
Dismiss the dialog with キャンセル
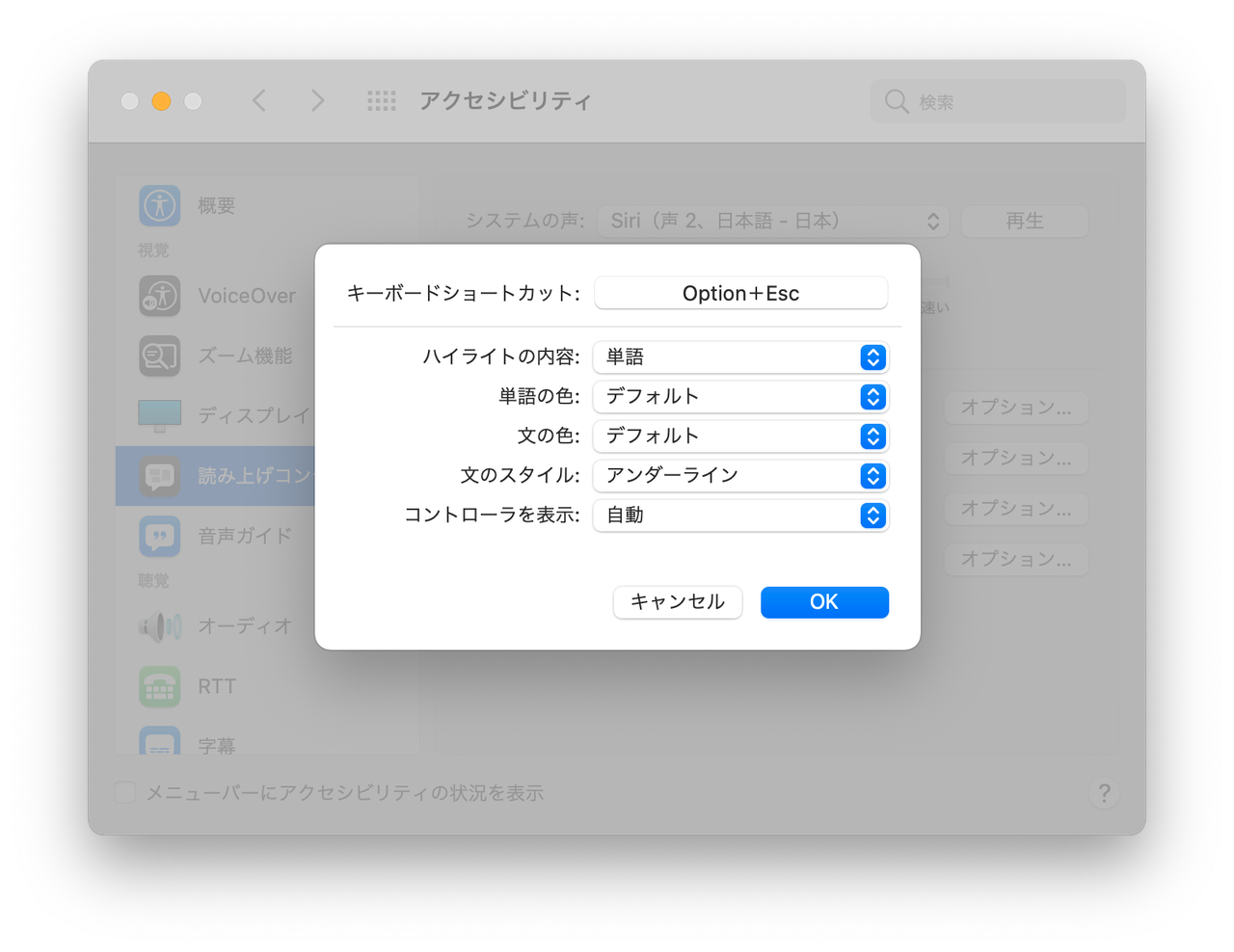[677, 601]
